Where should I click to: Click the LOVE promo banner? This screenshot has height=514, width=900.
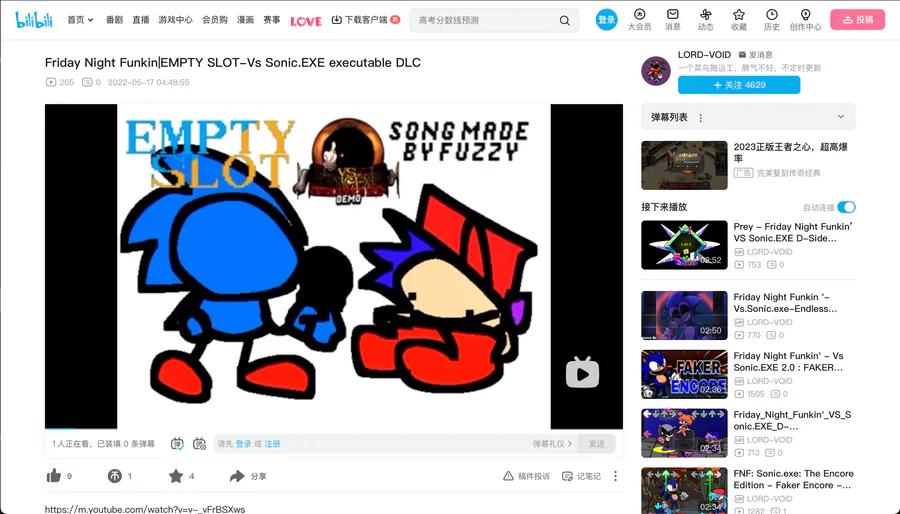[305, 21]
